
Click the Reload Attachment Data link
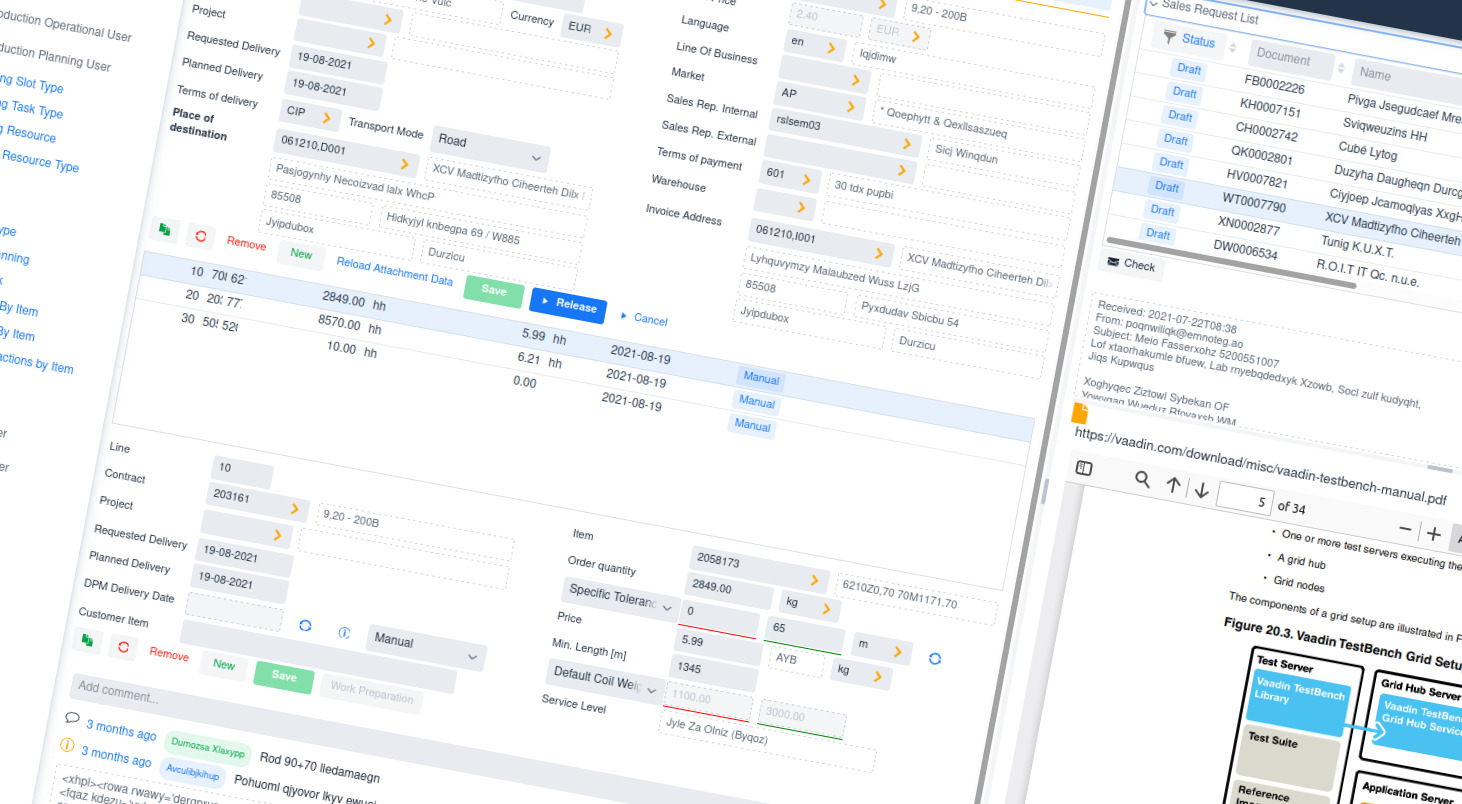coord(394,271)
